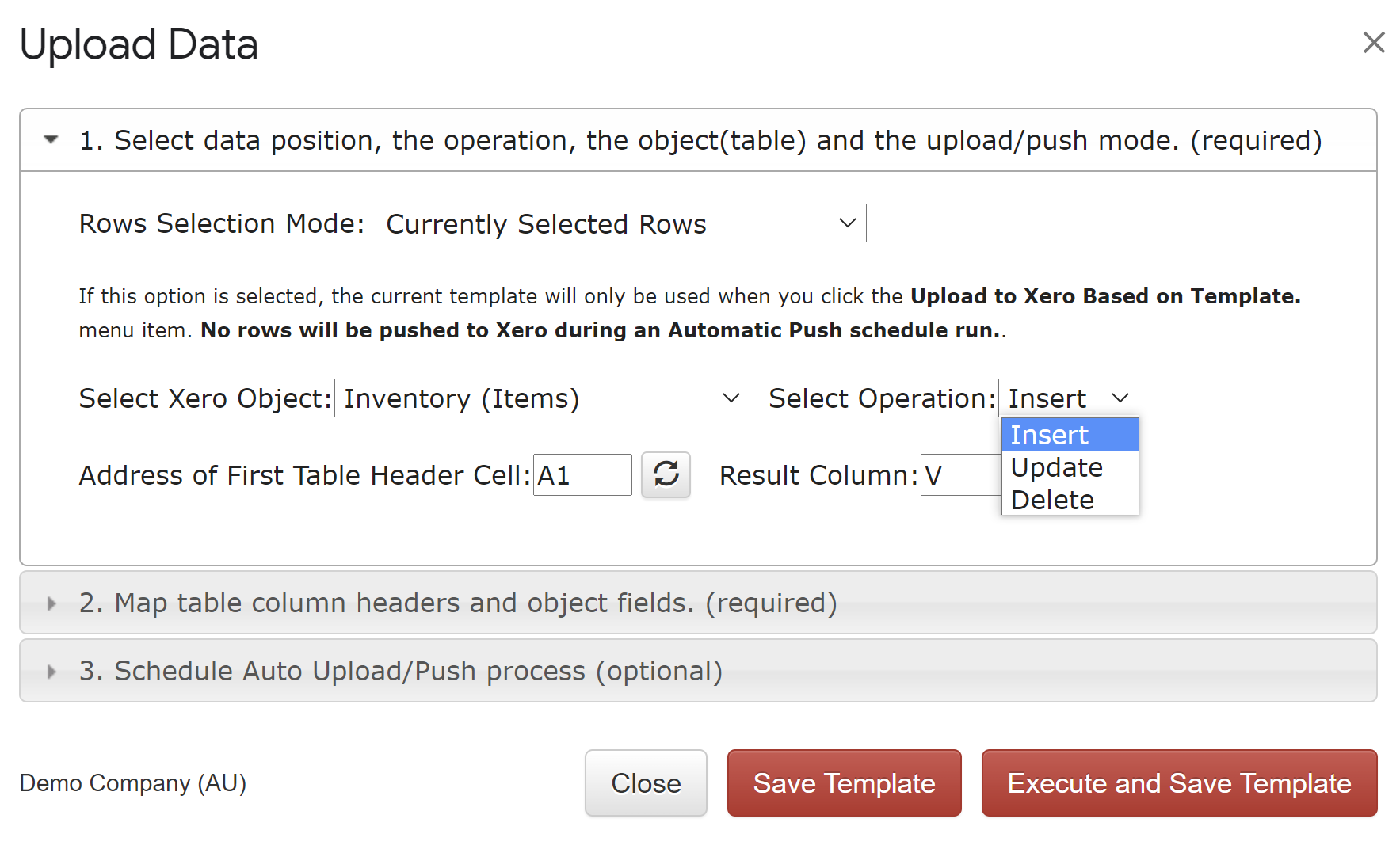Collapse section 1 using its triangle arrow

pyautogui.click(x=51, y=140)
